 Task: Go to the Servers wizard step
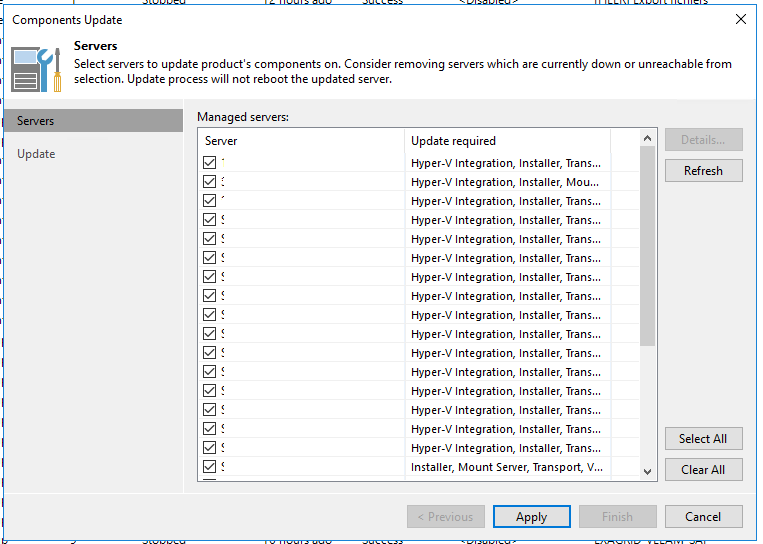tap(93, 121)
